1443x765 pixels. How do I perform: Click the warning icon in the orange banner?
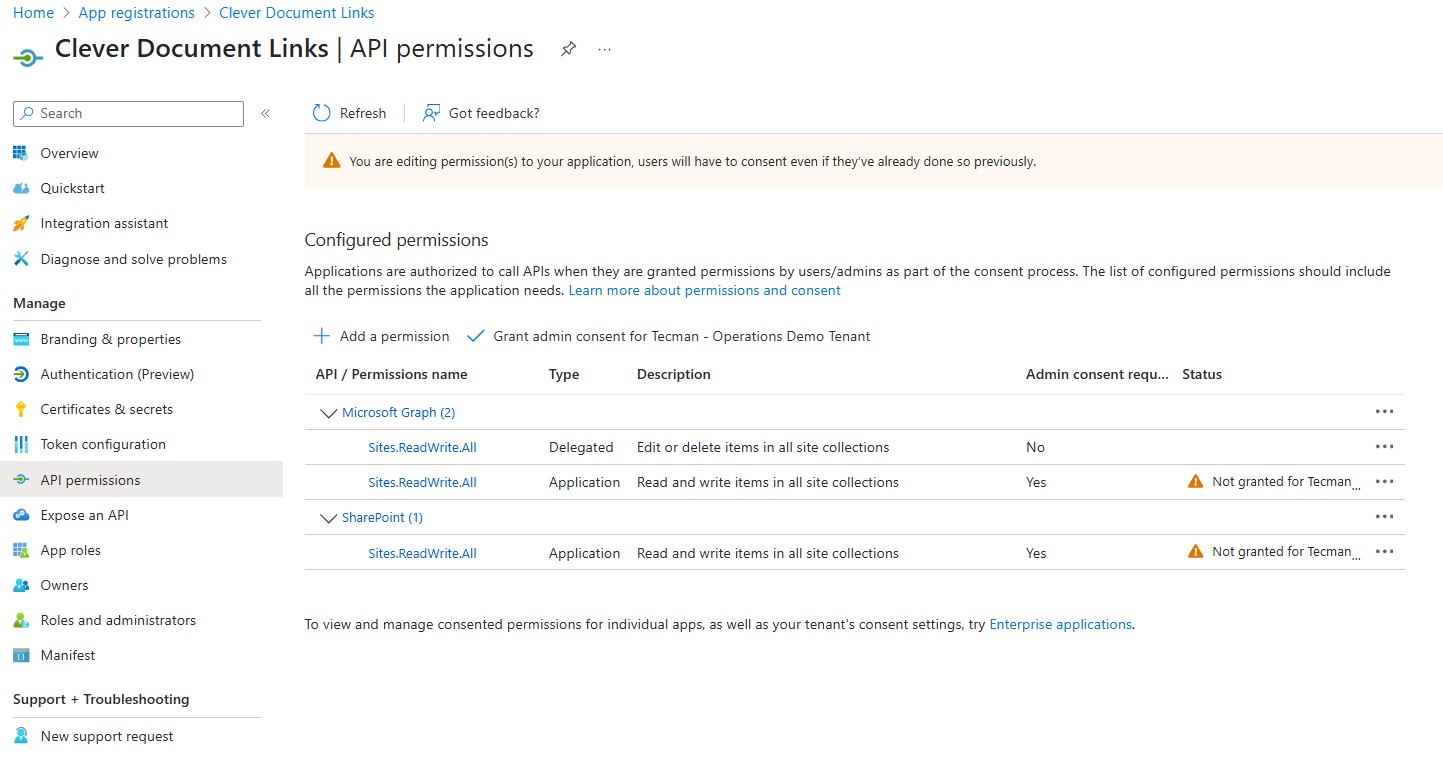tap(331, 161)
